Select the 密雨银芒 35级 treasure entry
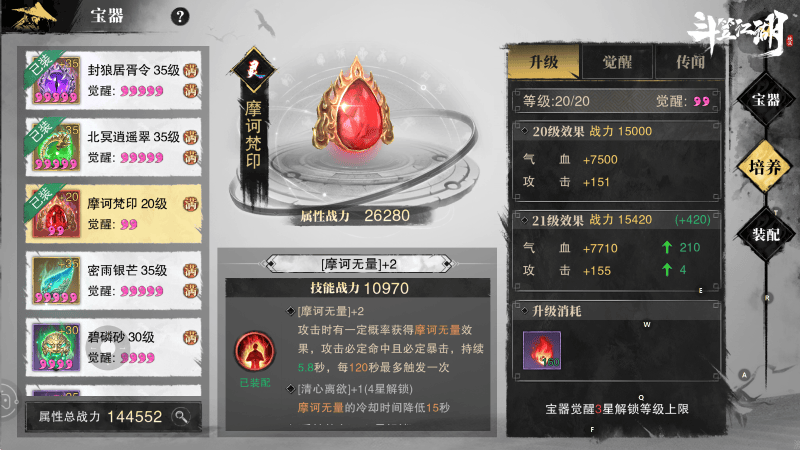The image size is (800, 450). click(x=113, y=280)
